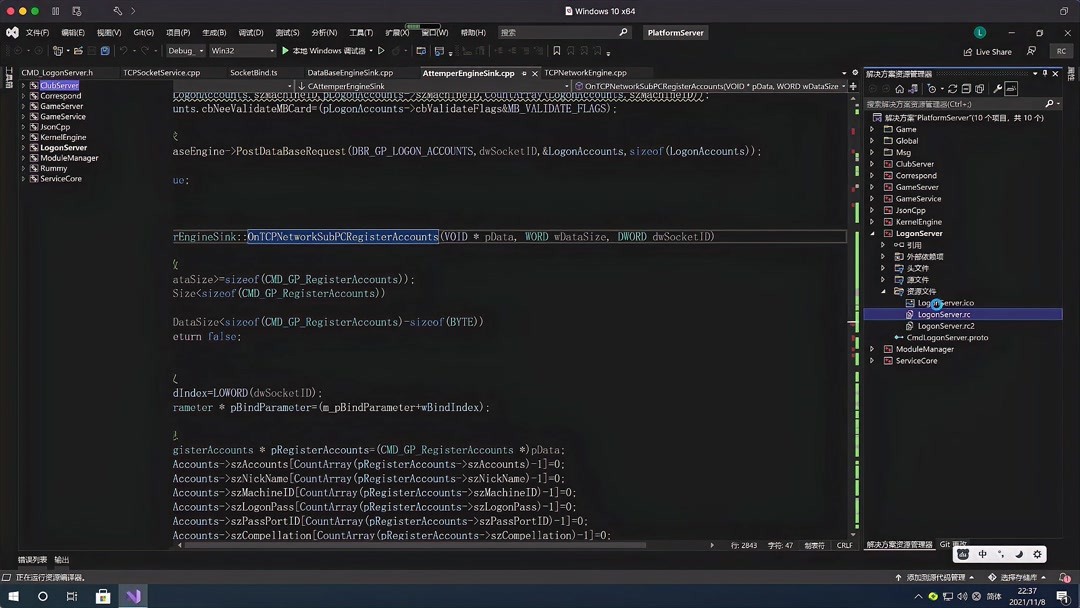This screenshot has height=608, width=1080.
Task: Select the Save All toolbar icon
Action: (x=105, y=50)
